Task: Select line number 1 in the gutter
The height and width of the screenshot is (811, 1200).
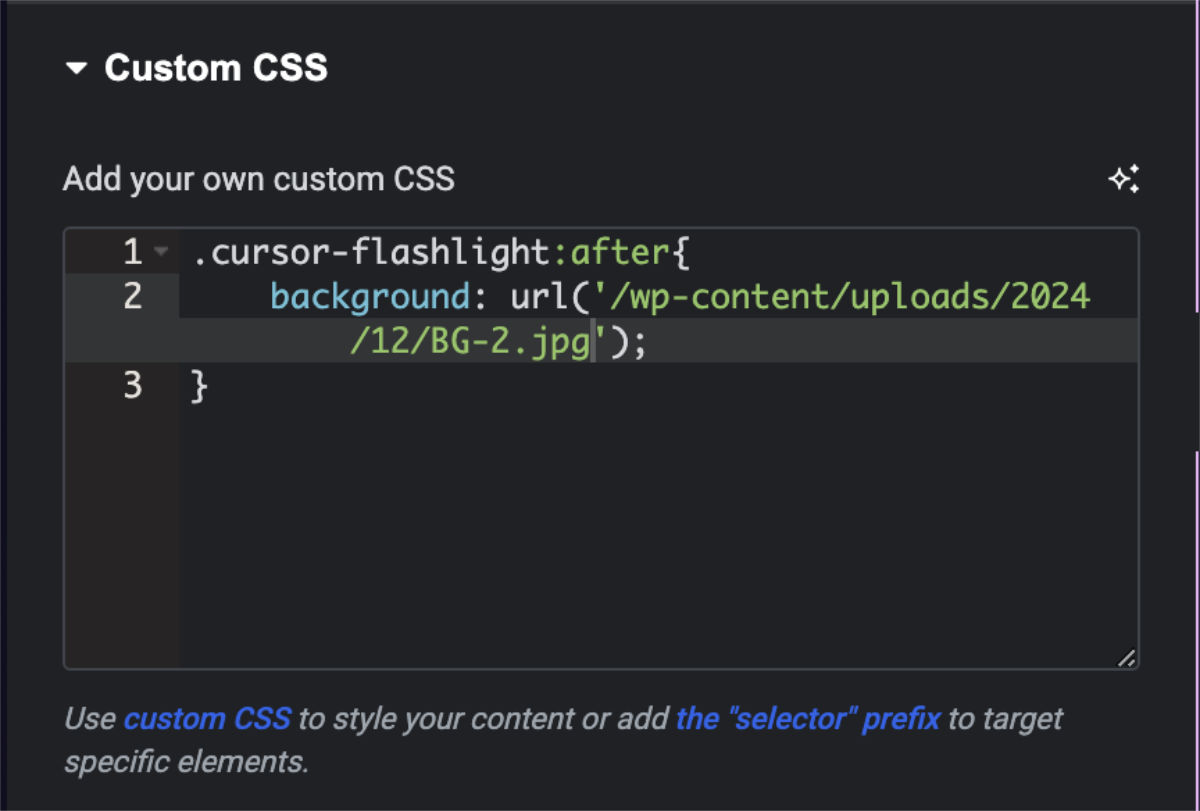Action: [132, 252]
